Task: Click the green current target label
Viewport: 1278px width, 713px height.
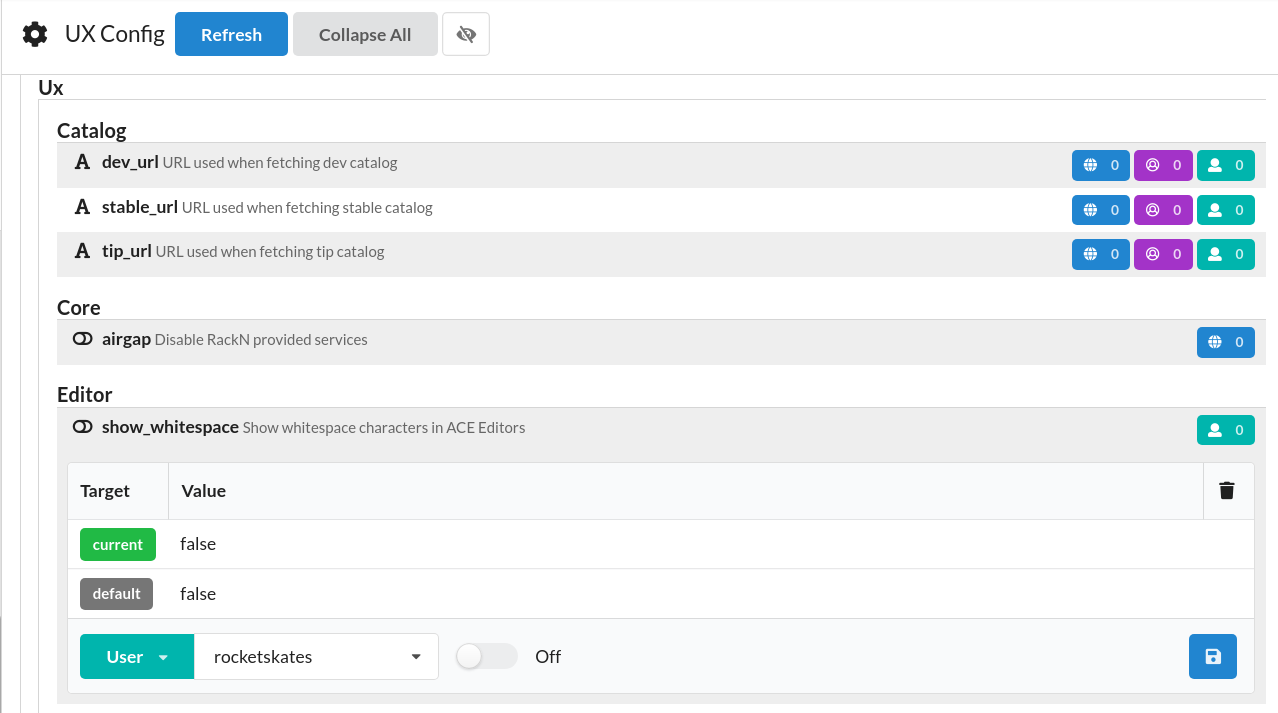Action: point(118,545)
